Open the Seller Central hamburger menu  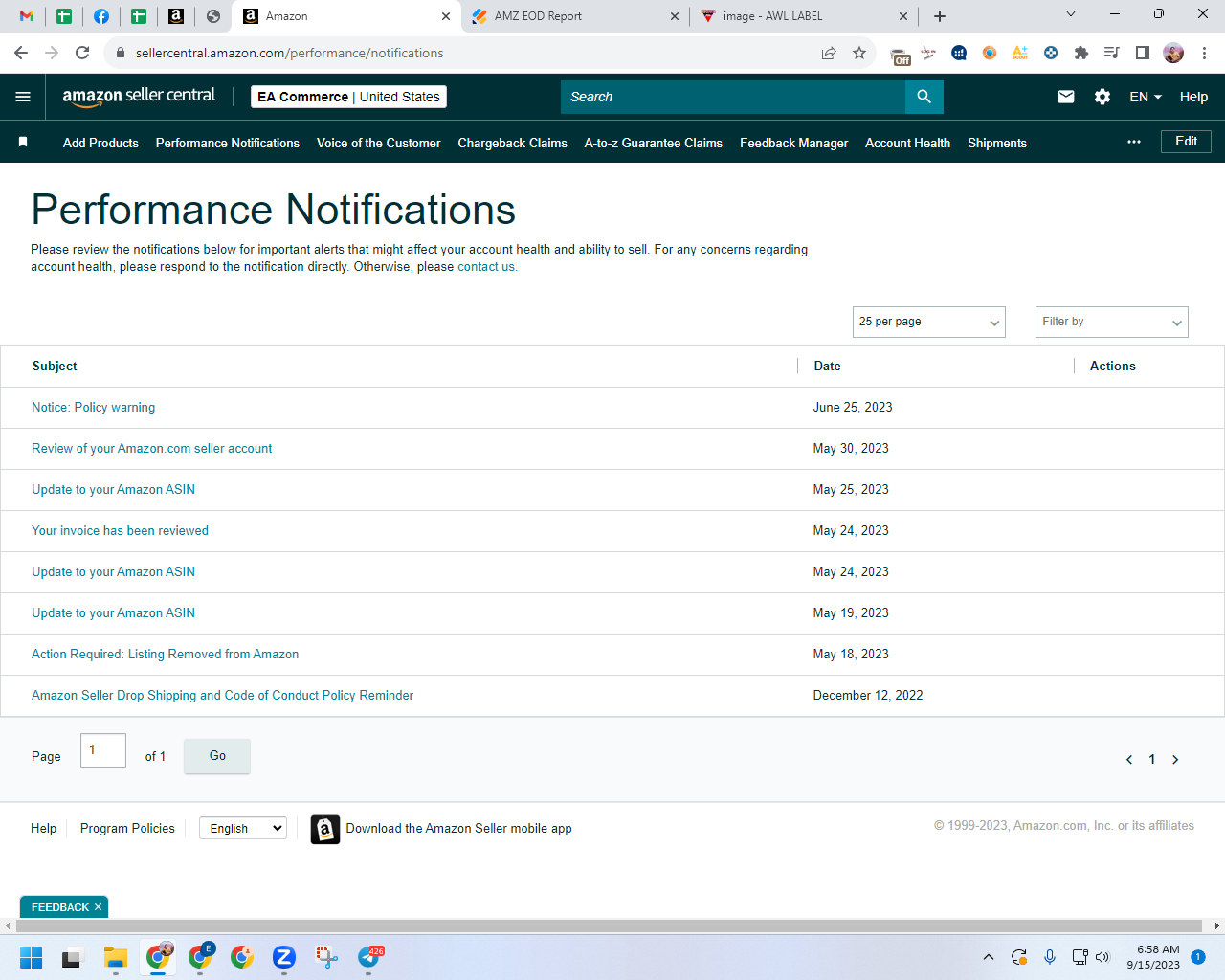click(x=23, y=97)
